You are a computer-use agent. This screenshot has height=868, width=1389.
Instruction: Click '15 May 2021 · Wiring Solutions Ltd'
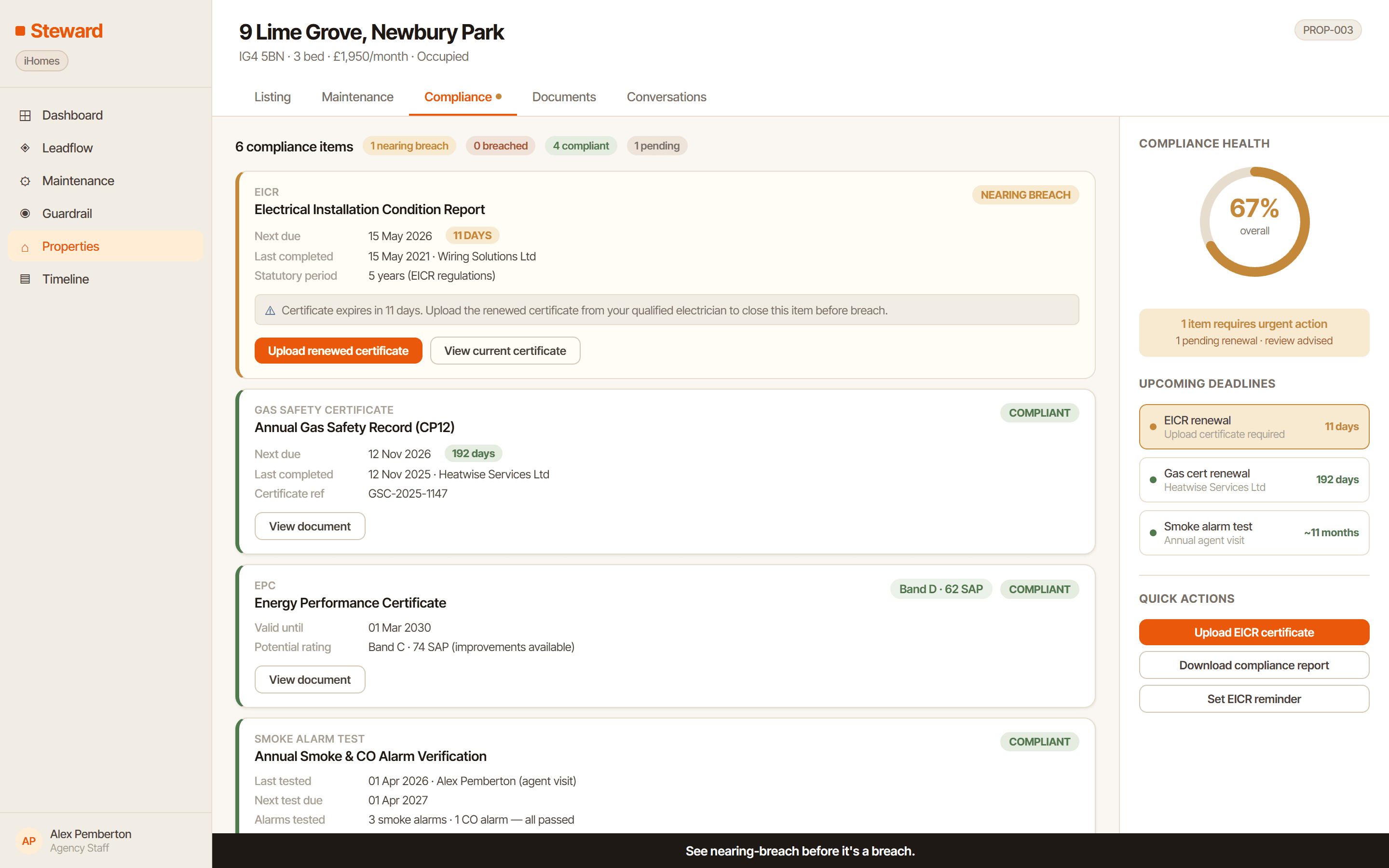pos(452,257)
